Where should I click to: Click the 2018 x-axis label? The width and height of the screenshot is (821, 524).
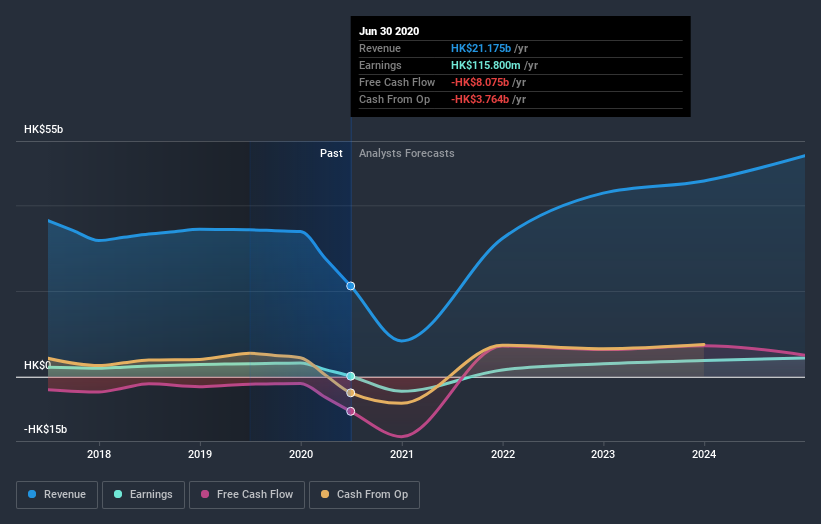click(99, 454)
